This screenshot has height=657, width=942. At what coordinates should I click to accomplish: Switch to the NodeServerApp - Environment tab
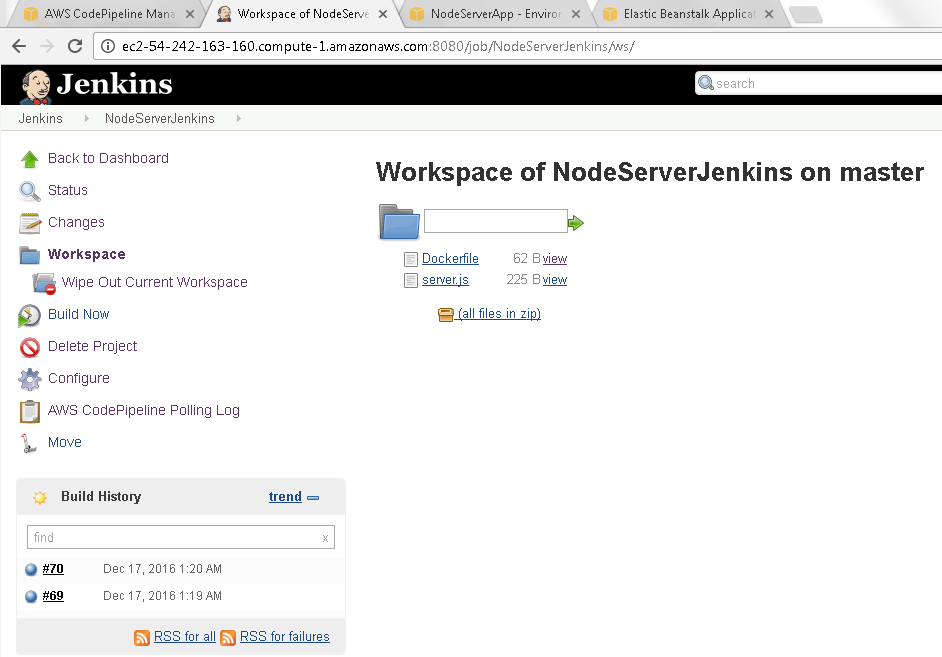(496, 14)
